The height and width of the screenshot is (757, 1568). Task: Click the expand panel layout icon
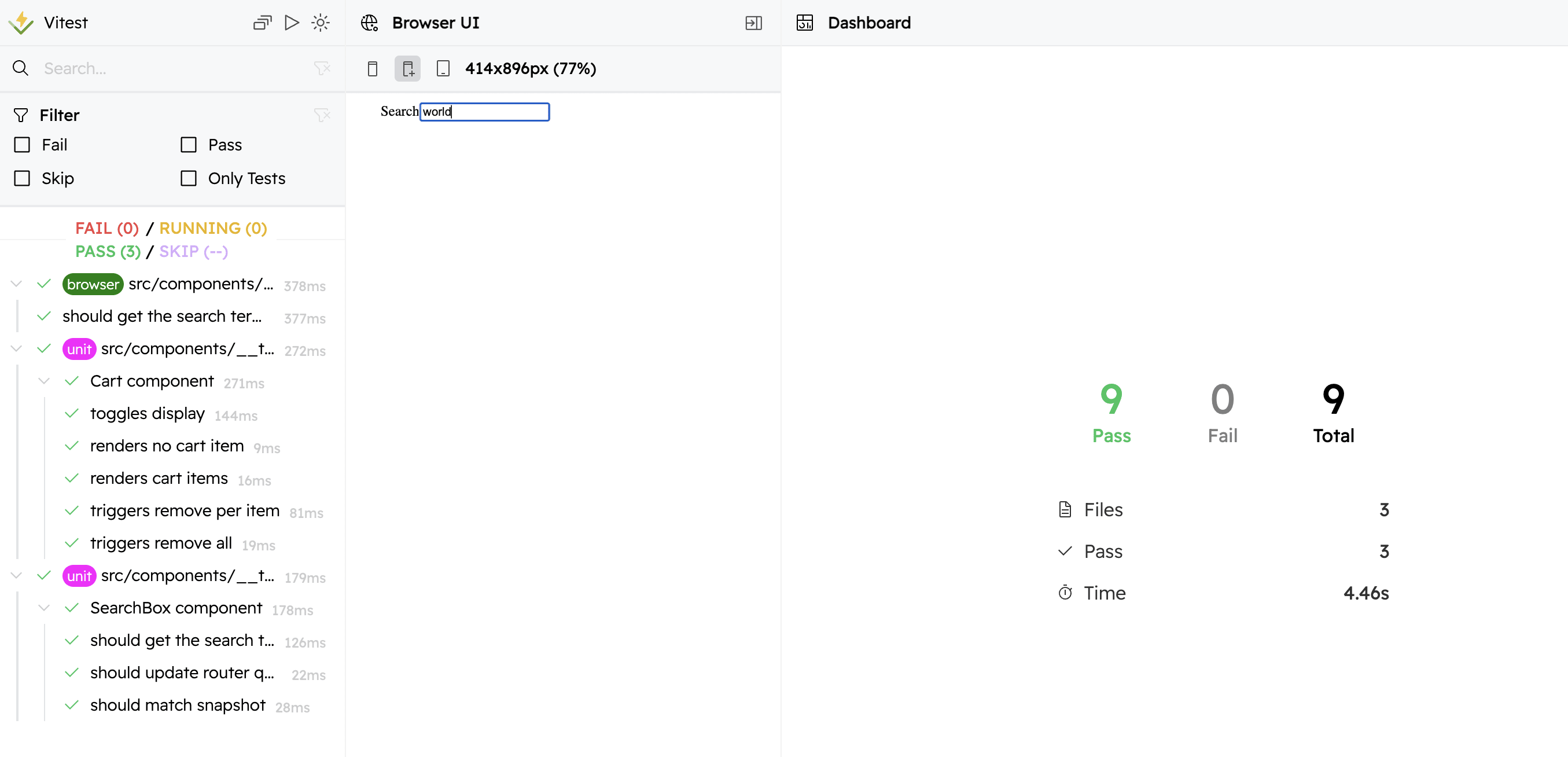(755, 22)
